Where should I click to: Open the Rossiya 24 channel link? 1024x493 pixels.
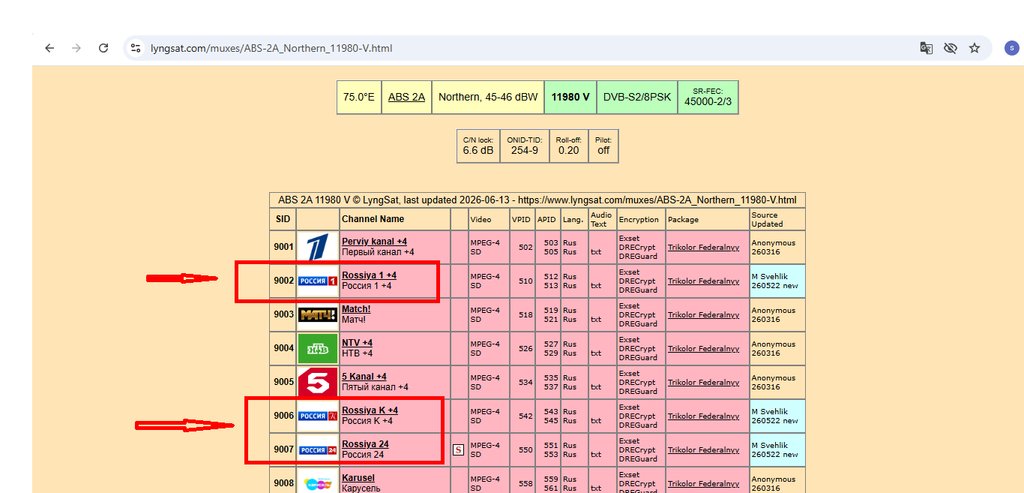365,445
